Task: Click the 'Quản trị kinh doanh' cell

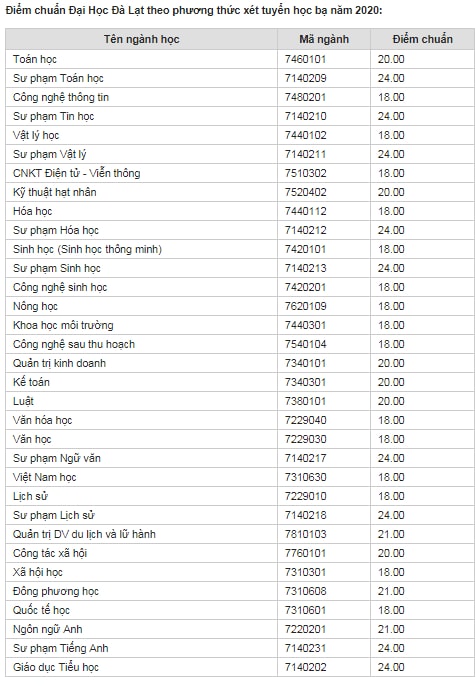Action: pyautogui.click(x=141, y=363)
